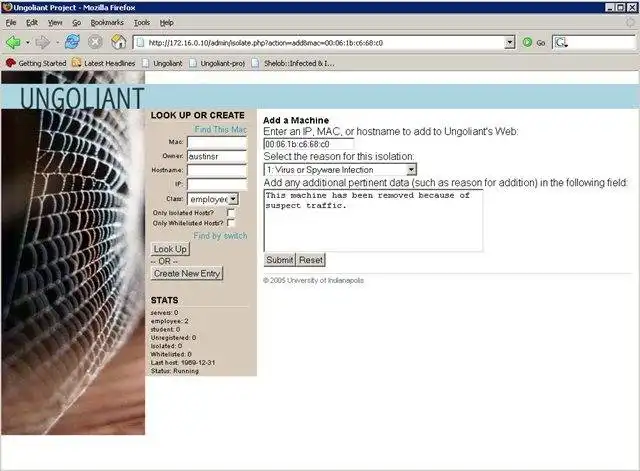Click the Reset button
Viewport: 640px width, 471px height.
pos(311,260)
